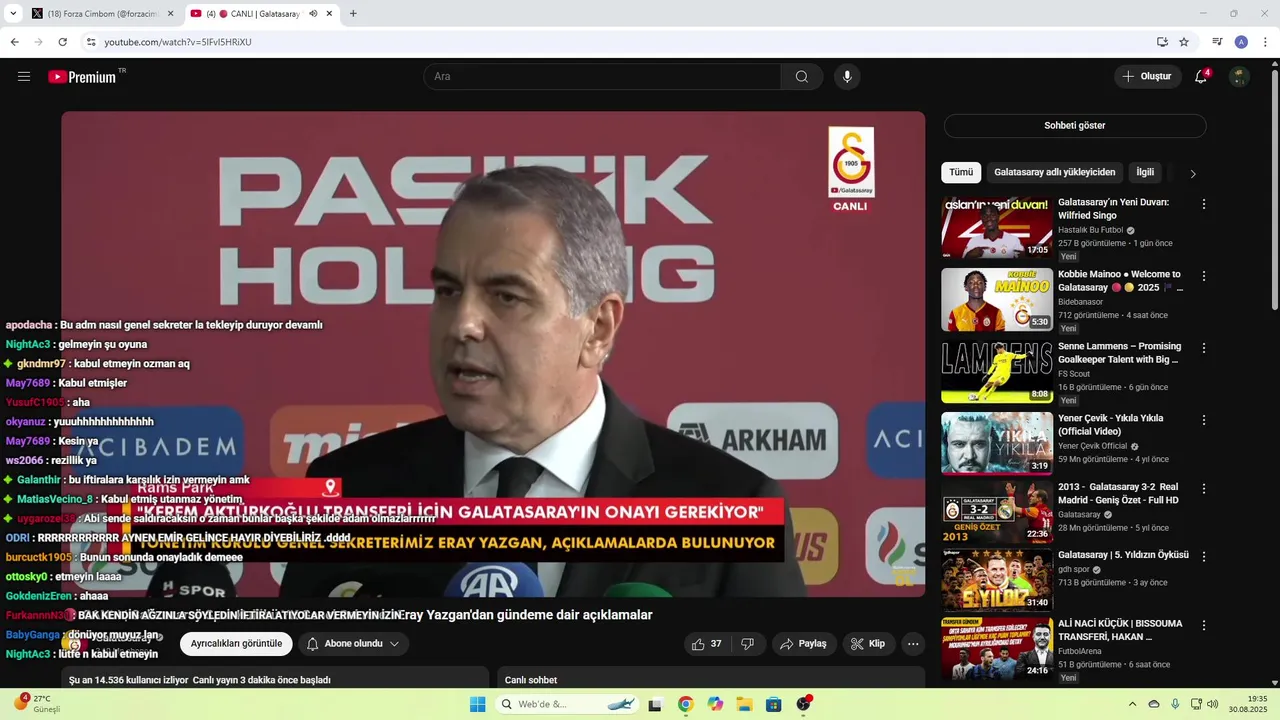Open the Windows Start menu
The image size is (1280, 720).
(x=478, y=704)
